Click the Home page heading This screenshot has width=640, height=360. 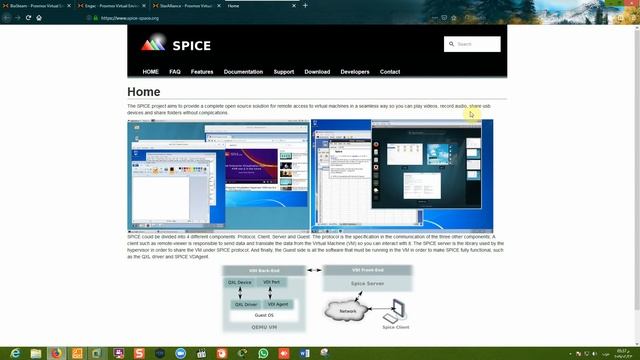(144, 92)
